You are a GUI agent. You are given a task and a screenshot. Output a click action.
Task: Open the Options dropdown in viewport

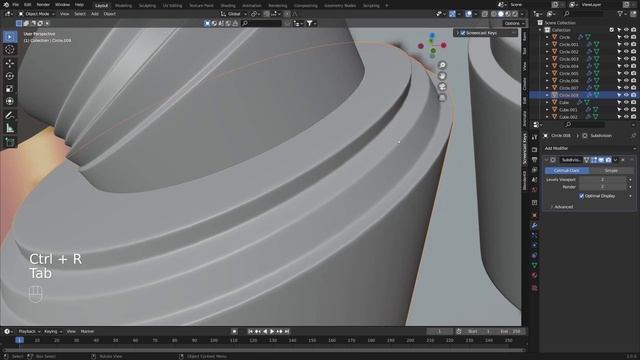(x=514, y=23)
